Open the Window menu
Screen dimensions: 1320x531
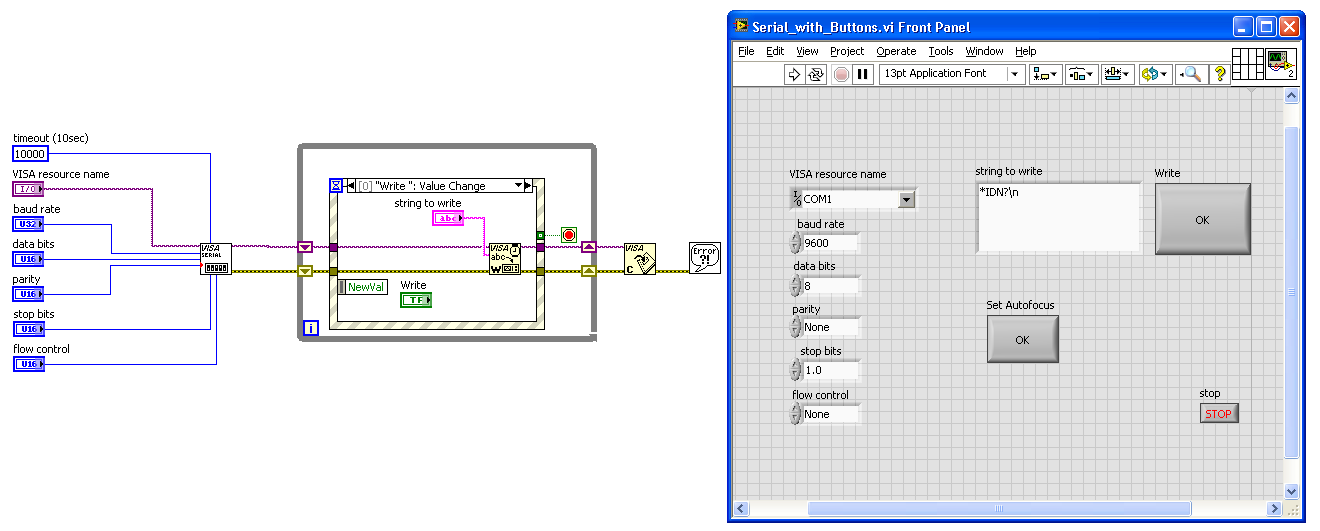[984, 51]
